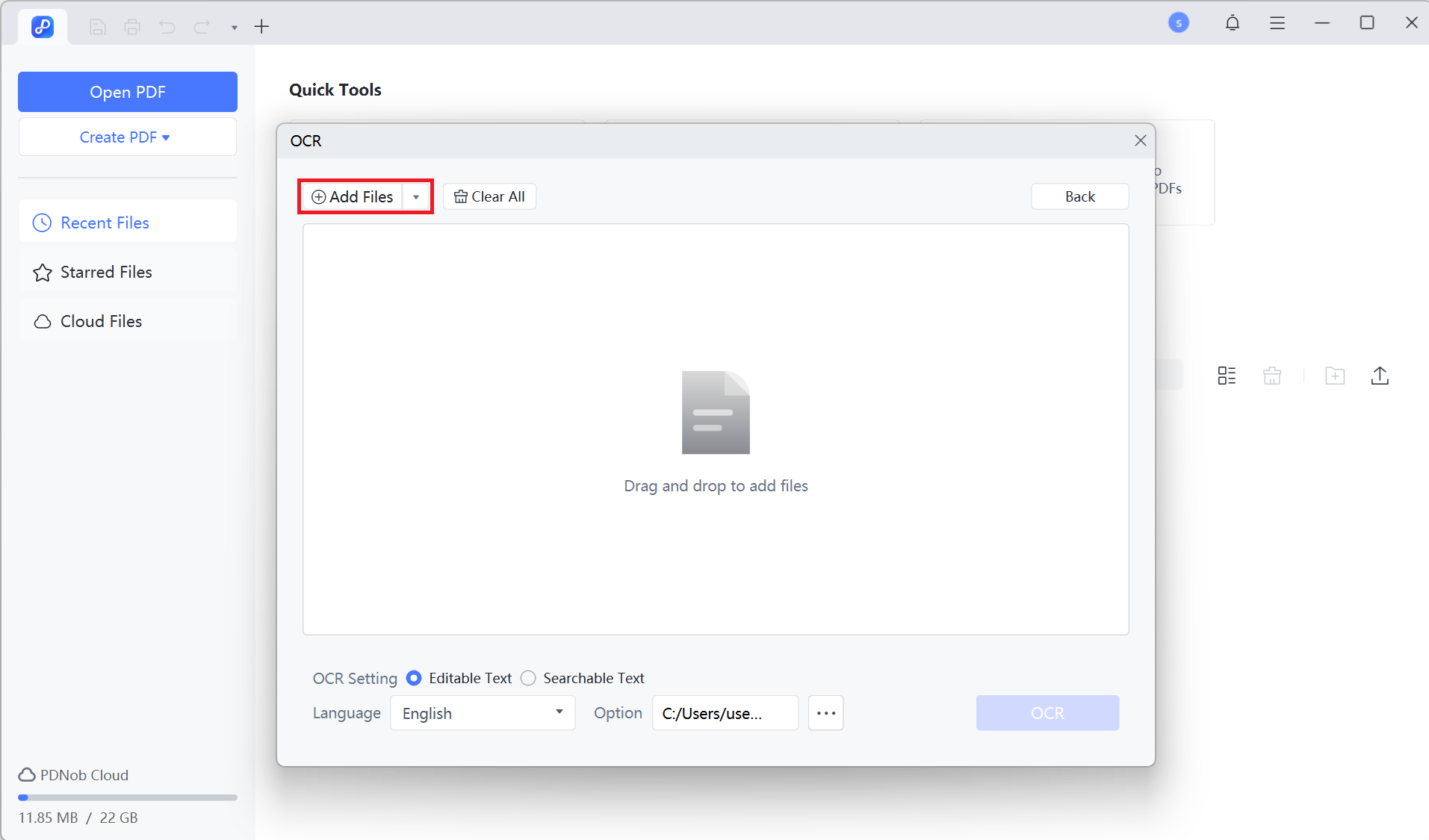The width and height of the screenshot is (1429, 840).
Task: Click the PDNob Cloud storage bar
Action: click(x=127, y=797)
